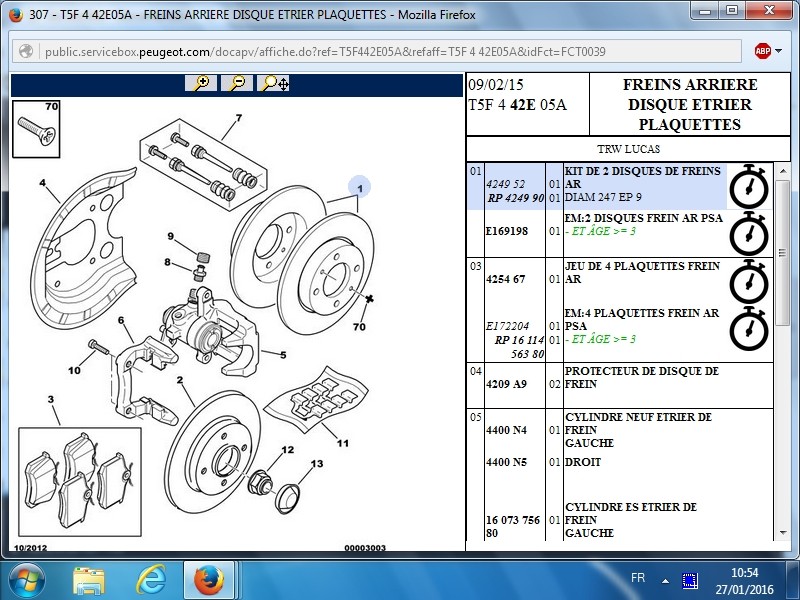Click part reference 16 073 756 80
This screenshot has width=800, height=600.
[x=513, y=527]
